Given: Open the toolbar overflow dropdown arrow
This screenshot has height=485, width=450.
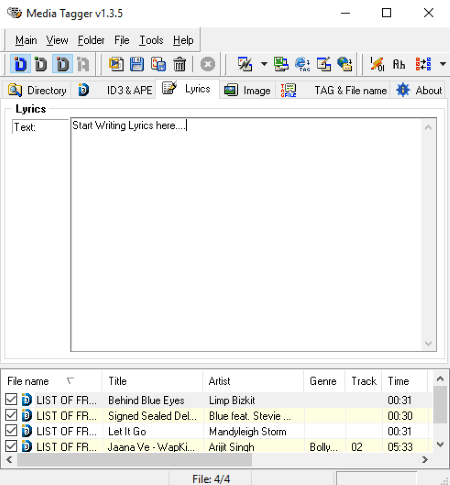Looking at the screenshot, I should coord(443,64).
